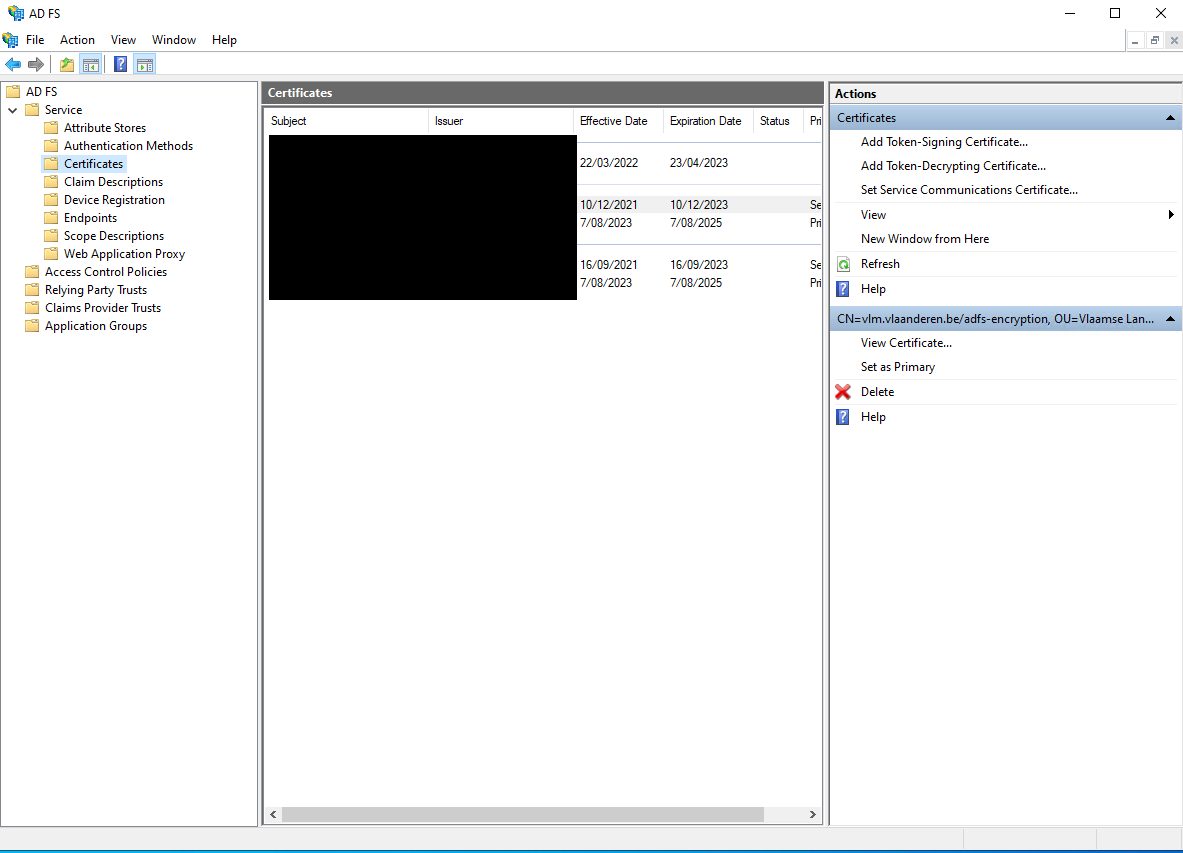Viewport: 1183px width, 853px height.
Task: Open the Window menu
Action: click(174, 40)
